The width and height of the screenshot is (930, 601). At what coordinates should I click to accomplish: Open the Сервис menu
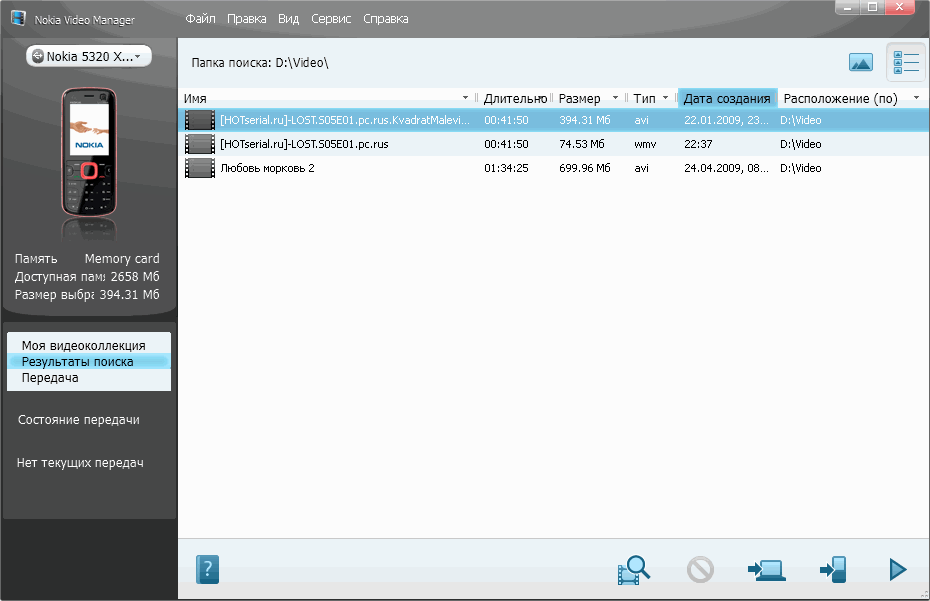point(331,19)
